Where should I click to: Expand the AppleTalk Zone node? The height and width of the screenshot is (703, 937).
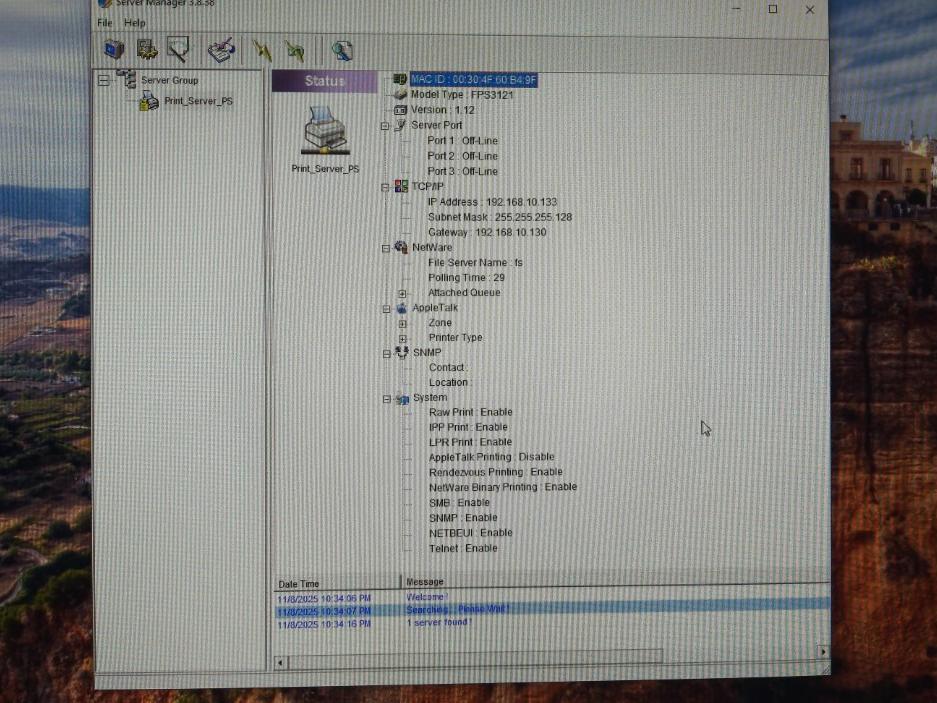point(403,323)
